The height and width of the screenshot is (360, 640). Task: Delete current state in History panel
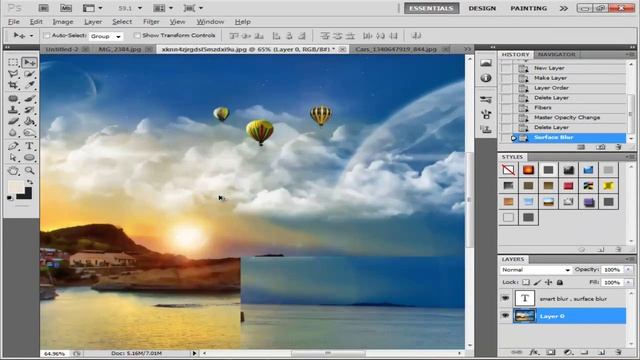(x=618, y=147)
